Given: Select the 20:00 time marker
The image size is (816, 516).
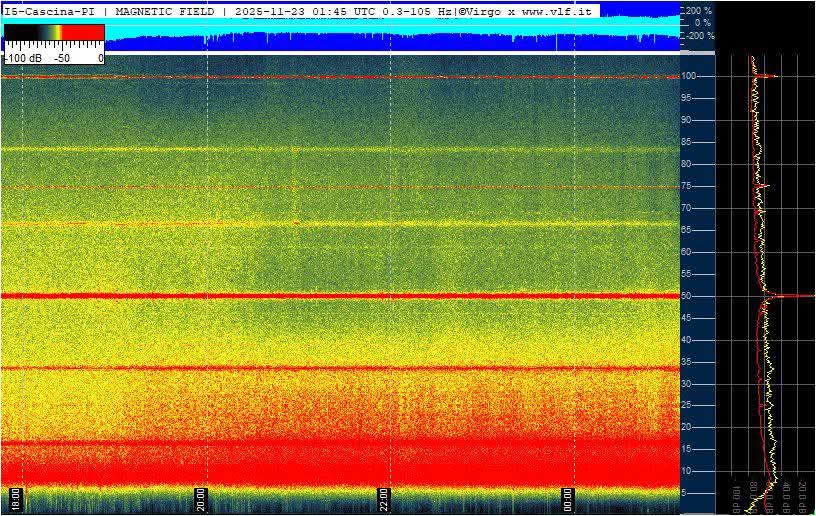Looking at the screenshot, I should [x=200, y=498].
